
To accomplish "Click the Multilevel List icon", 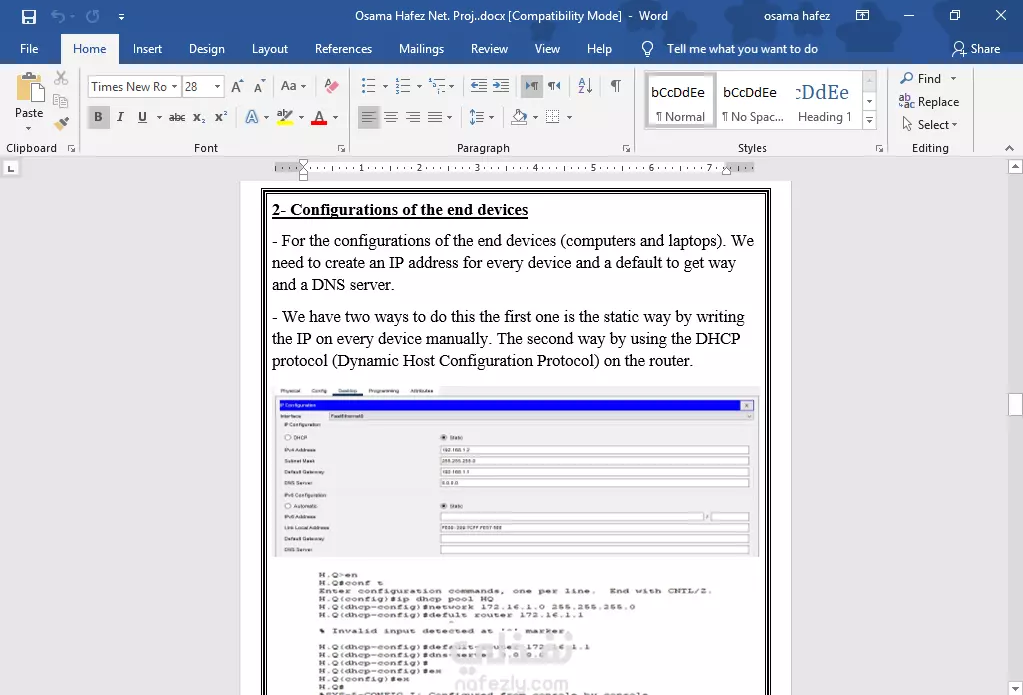I will click(437, 86).
